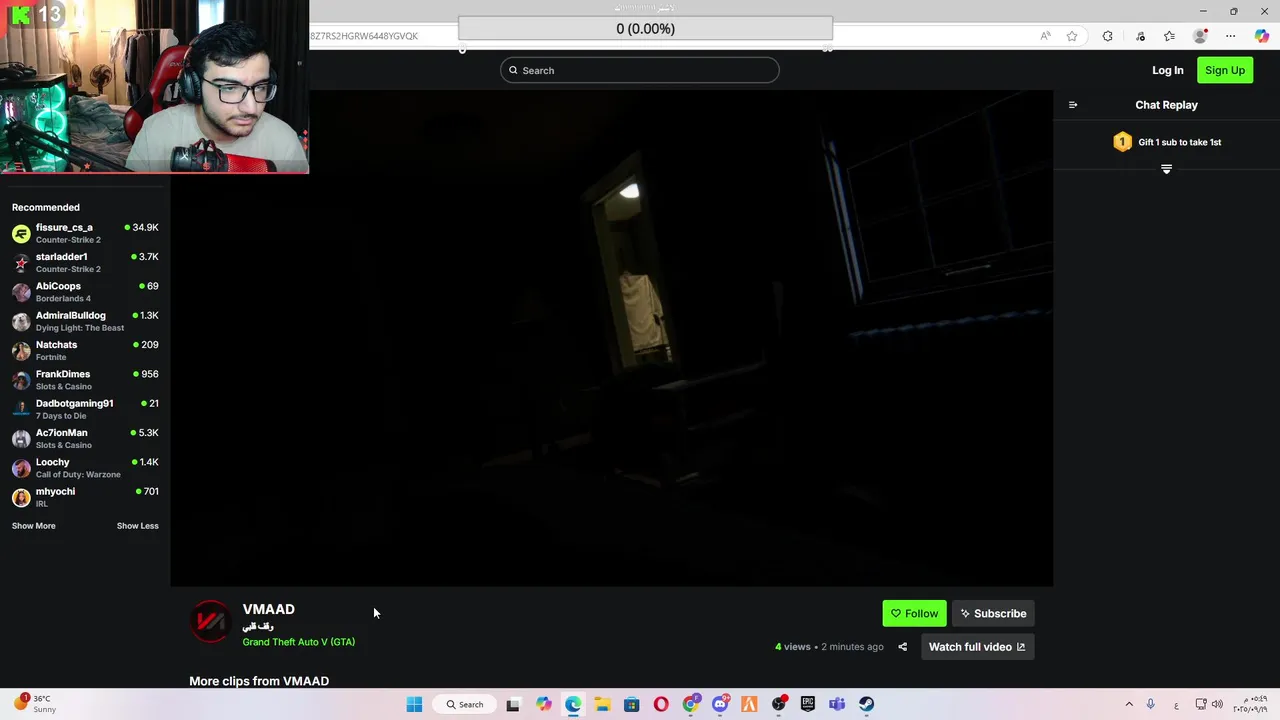The height and width of the screenshot is (720, 1280).
Task: Open File Explorer from the taskbar
Action: click(x=602, y=704)
